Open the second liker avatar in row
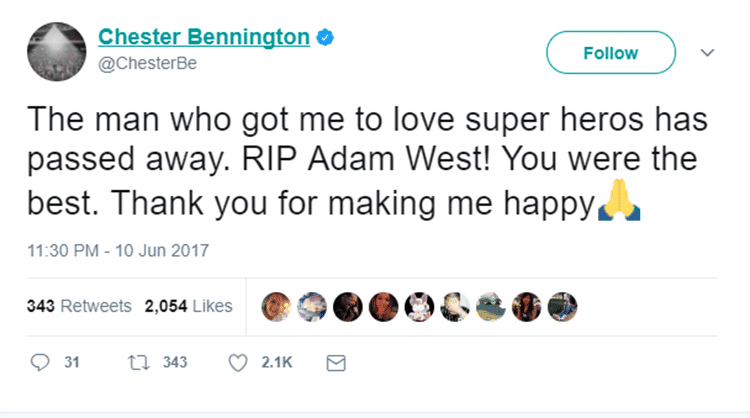The width and height of the screenshot is (750, 418). (x=314, y=306)
